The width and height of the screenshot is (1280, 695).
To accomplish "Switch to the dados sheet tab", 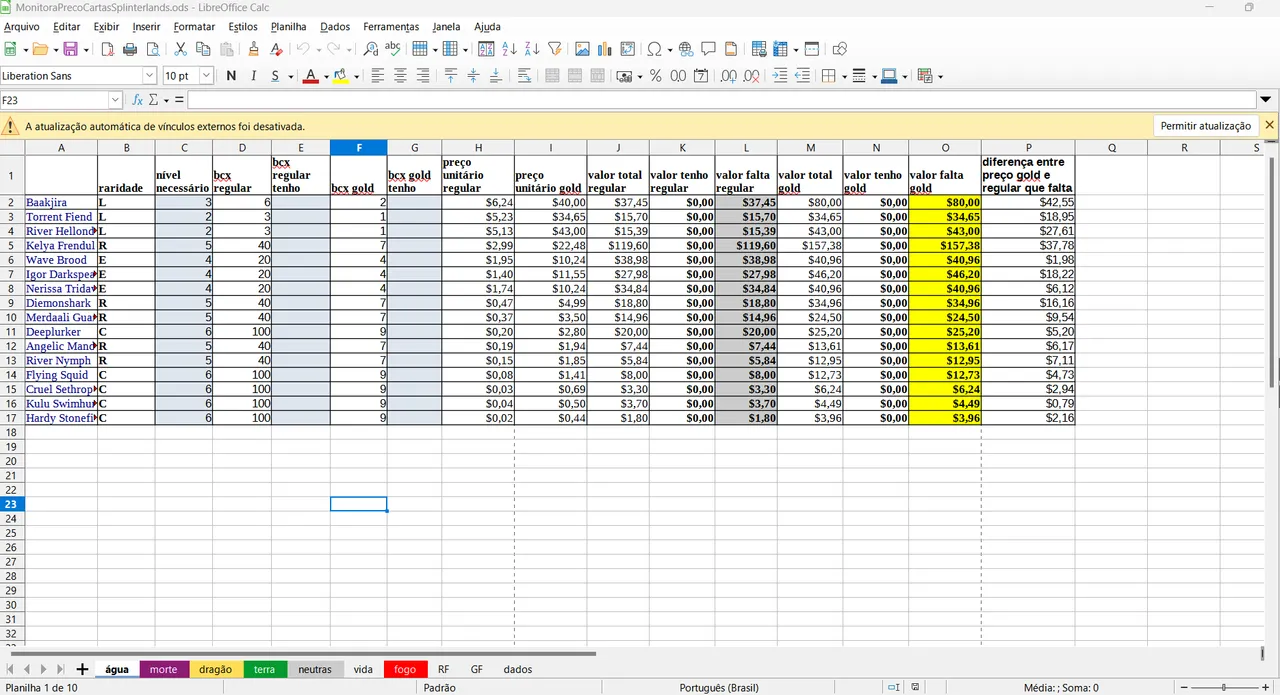I will [x=518, y=669].
